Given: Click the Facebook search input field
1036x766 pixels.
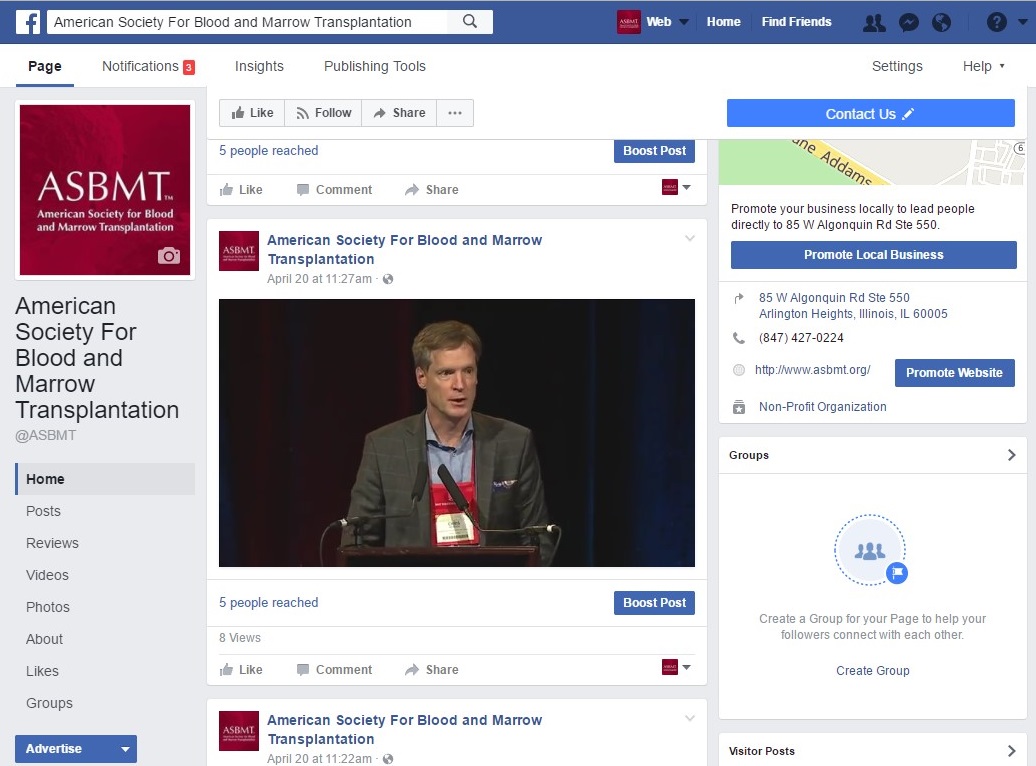Looking at the screenshot, I should click(x=248, y=22).
